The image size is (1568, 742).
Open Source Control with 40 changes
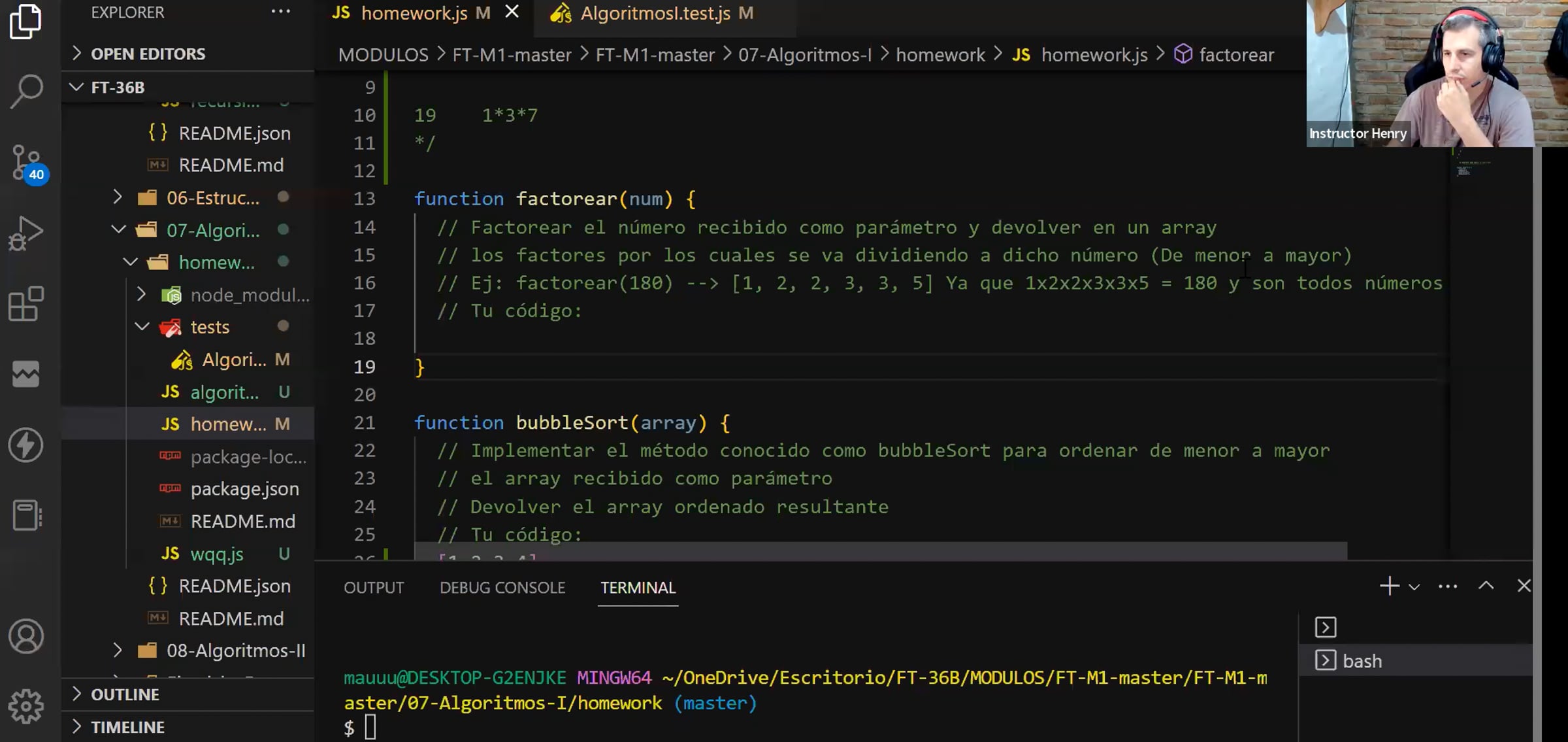[27, 162]
